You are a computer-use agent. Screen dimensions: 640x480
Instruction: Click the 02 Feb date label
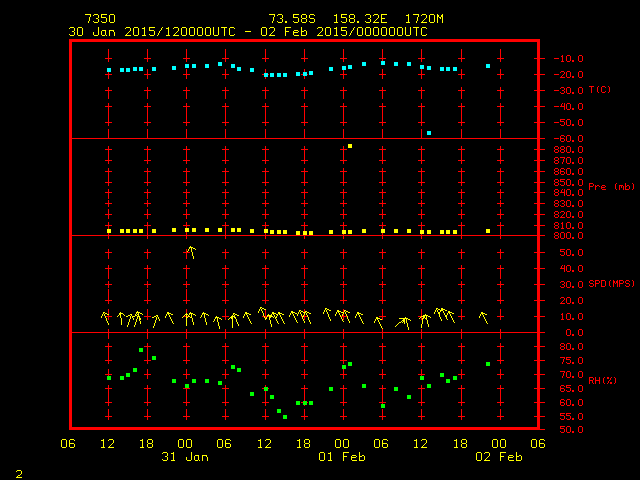[498, 457]
